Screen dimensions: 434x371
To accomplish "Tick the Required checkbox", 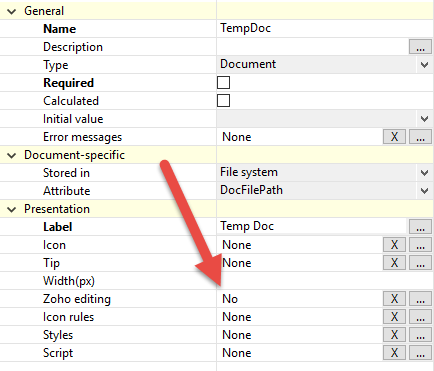I will [x=223, y=82].
